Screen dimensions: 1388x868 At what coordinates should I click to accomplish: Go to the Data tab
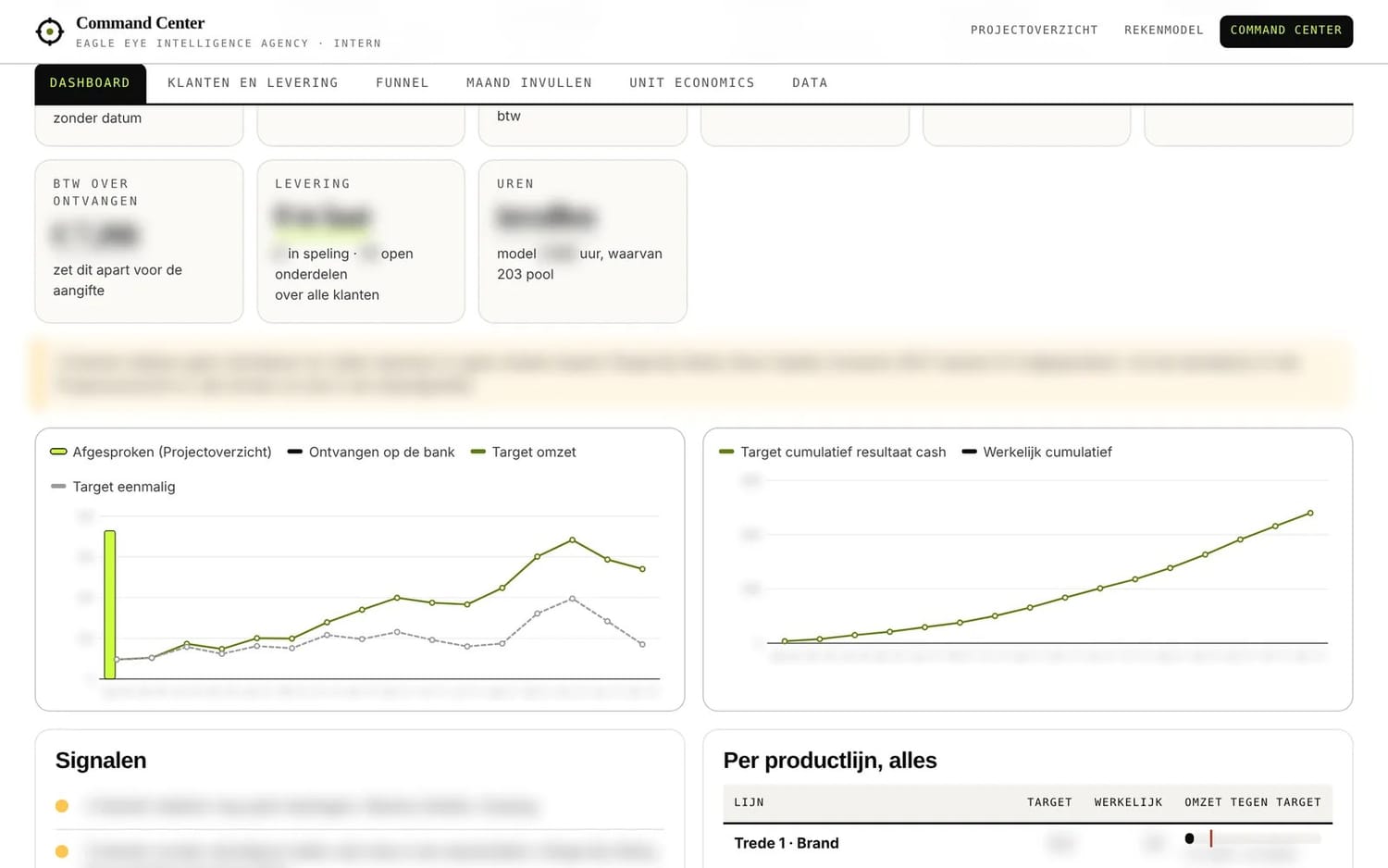[x=810, y=83]
